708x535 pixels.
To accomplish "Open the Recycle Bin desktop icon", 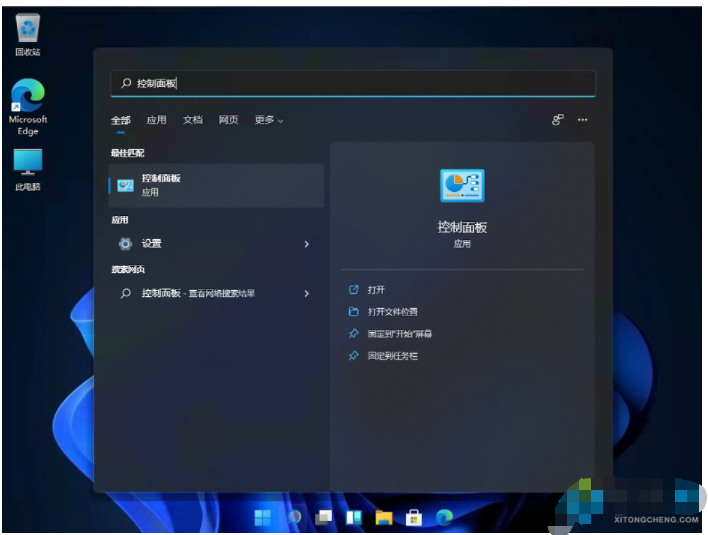I will 27,33.
